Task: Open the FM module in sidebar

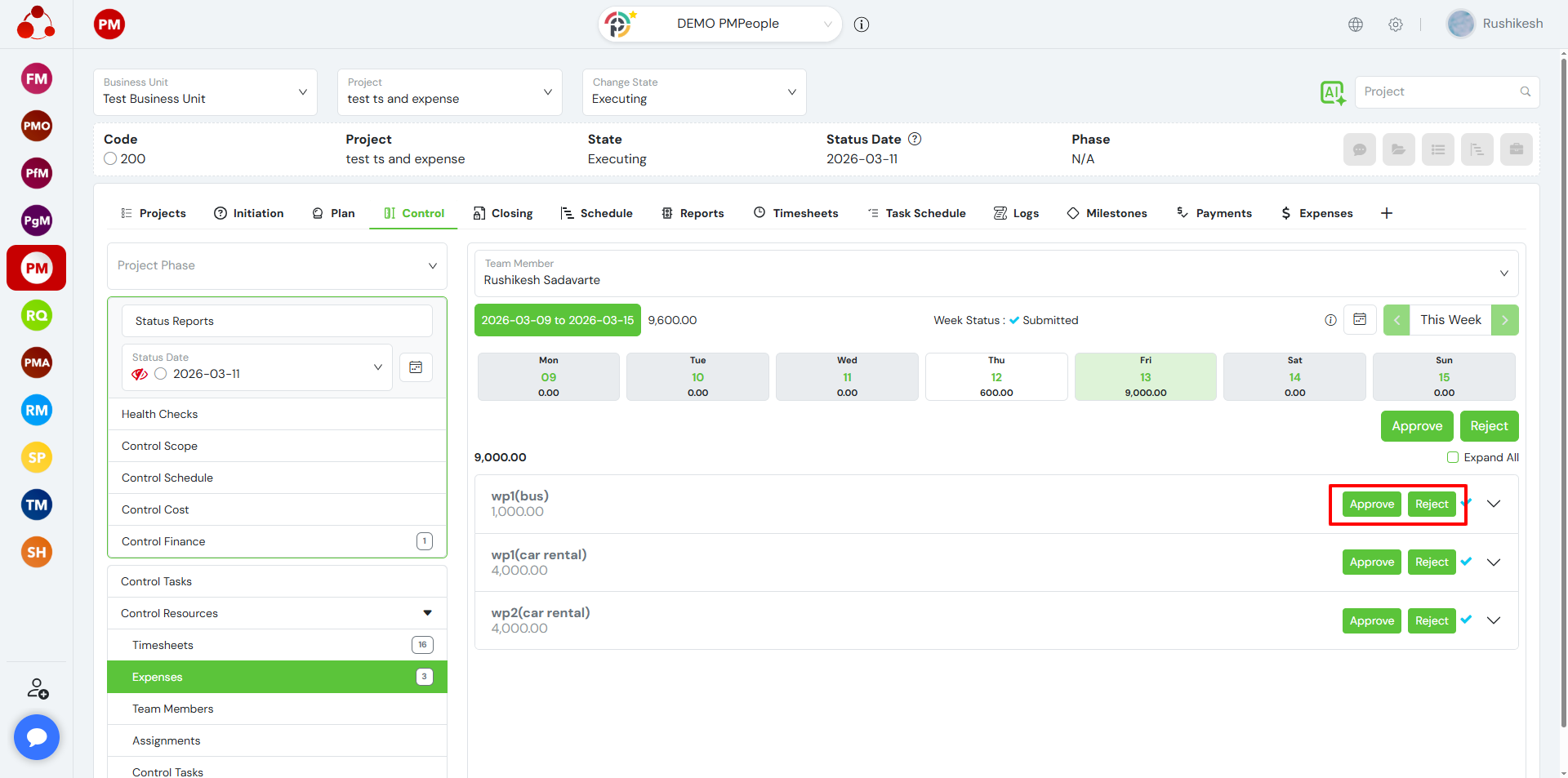Action: point(37,79)
